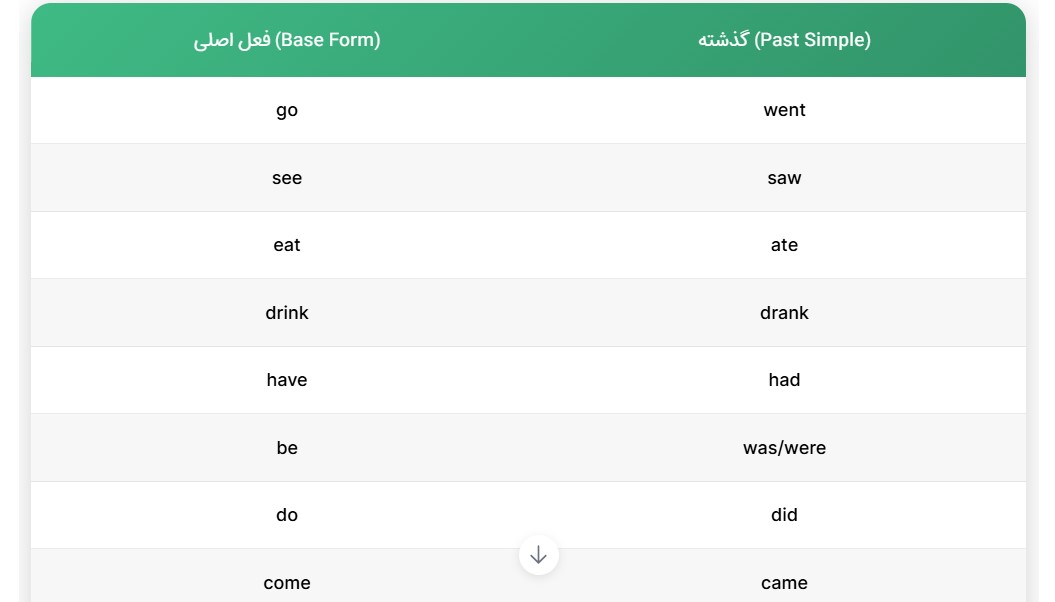Click the green "فعل اصلی (Base Form)" header
The width and height of the screenshot is (1055, 602).
tap(286, 40)
